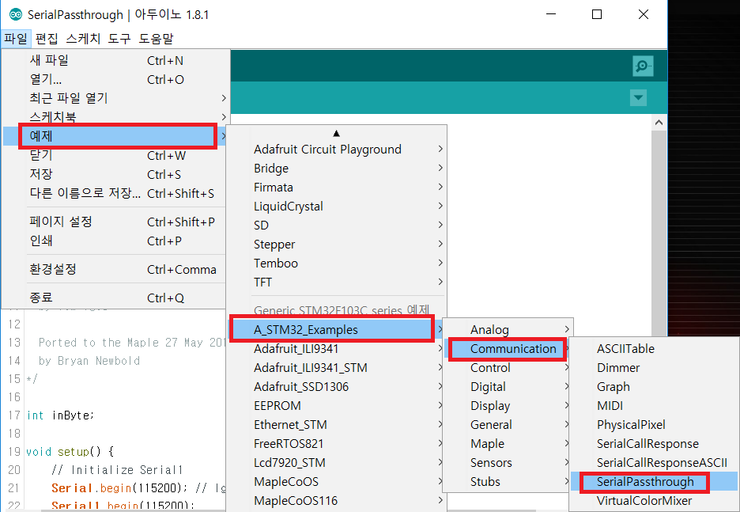Viewport: 740px width, 512px height.
Task: Expand LiquidCrystal examples submenu
Action: [336, 206]
